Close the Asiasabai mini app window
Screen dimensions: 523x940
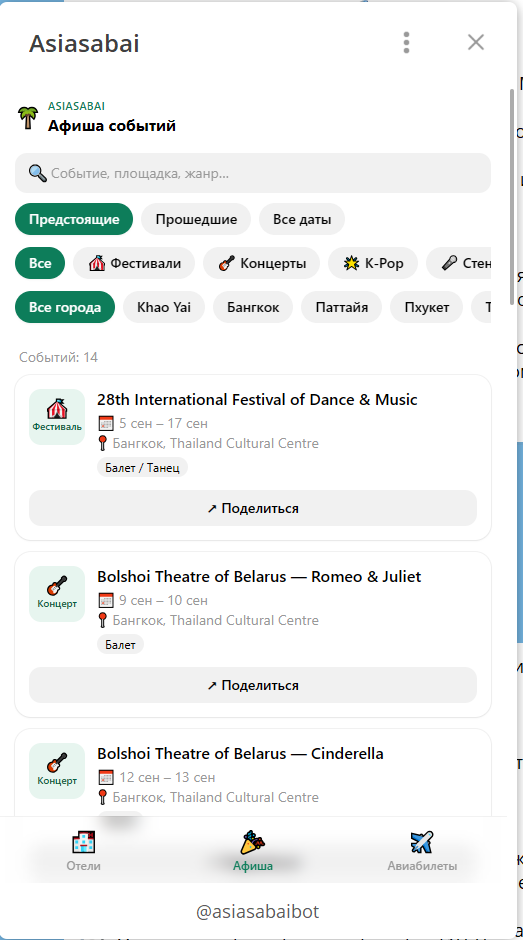476,43
